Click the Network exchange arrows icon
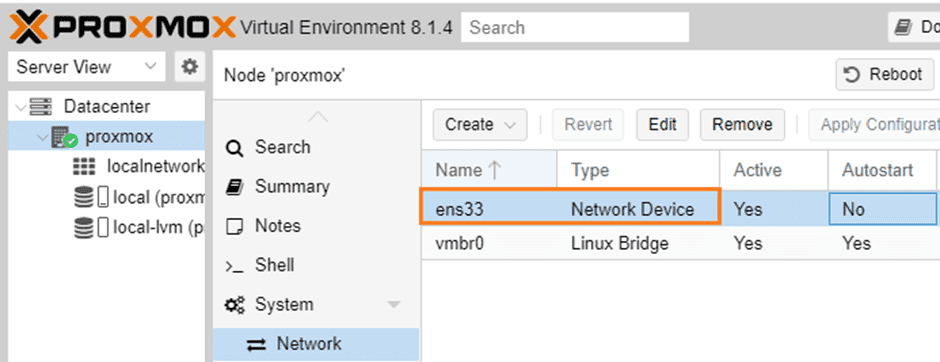The height and width of the screenshot is (362, 940). pos(257,345)
